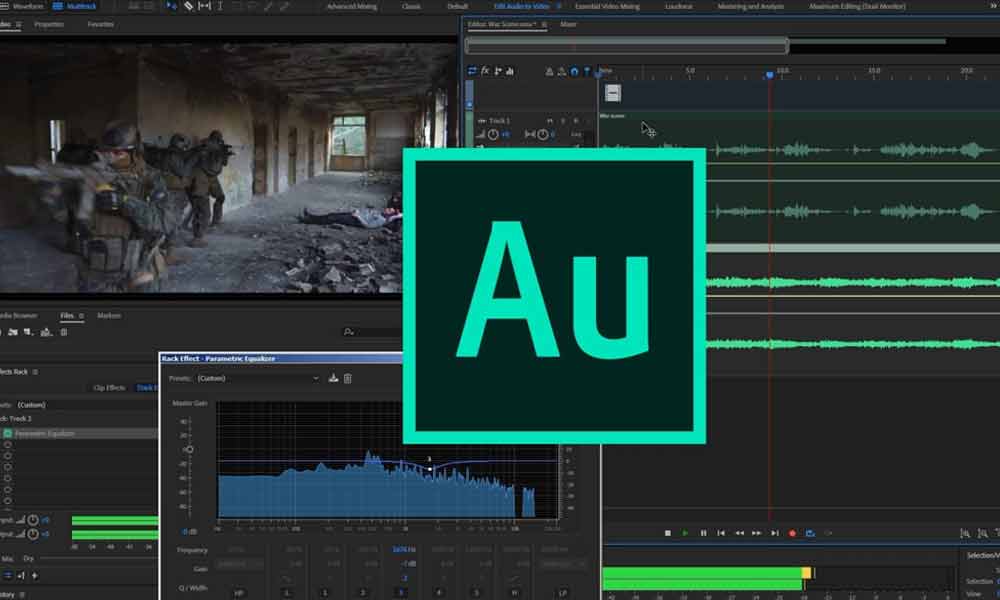Toggle Loop Playback in the transport bar
The image size is (1000, 600).
click(810, 533)
